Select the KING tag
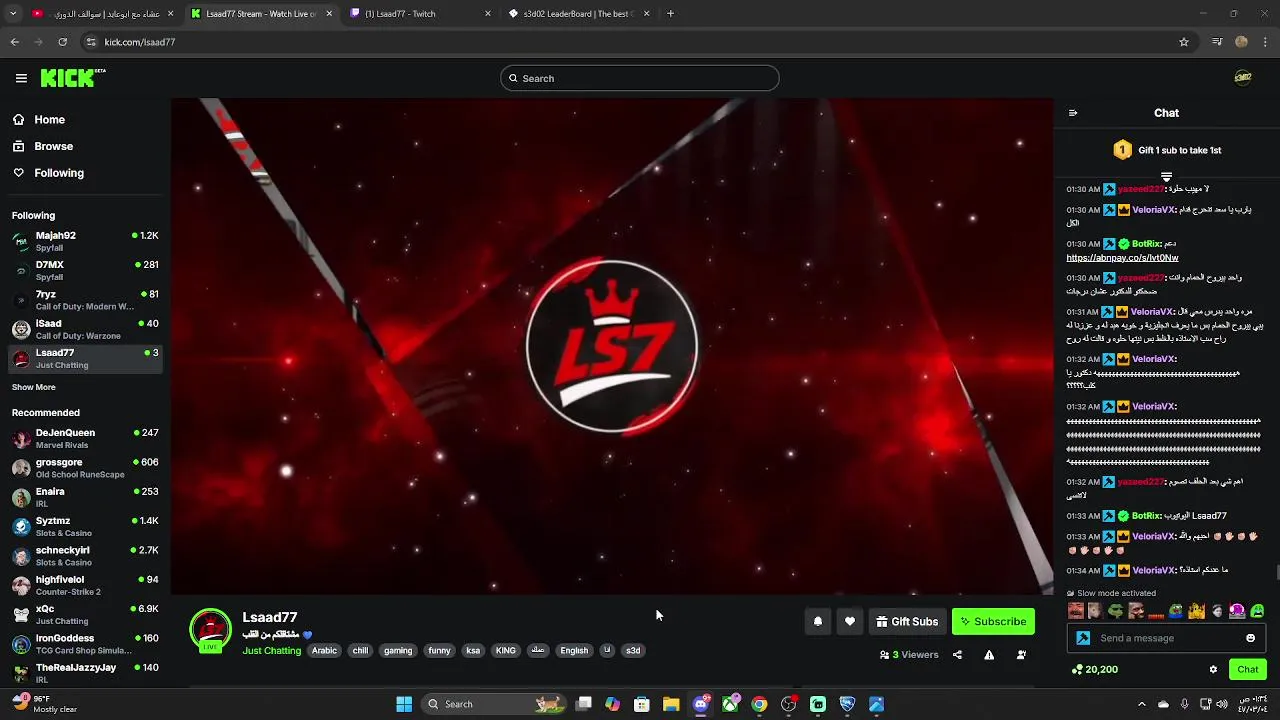Viewport: 1280px width, 720px height. click(506, 651)
